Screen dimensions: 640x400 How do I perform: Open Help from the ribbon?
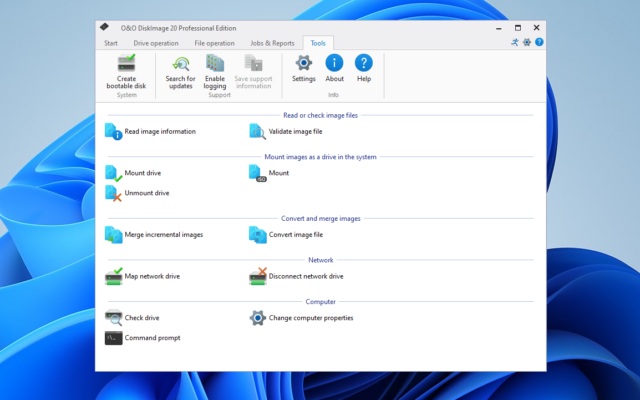pyautogui.click(x=364, y=63)
